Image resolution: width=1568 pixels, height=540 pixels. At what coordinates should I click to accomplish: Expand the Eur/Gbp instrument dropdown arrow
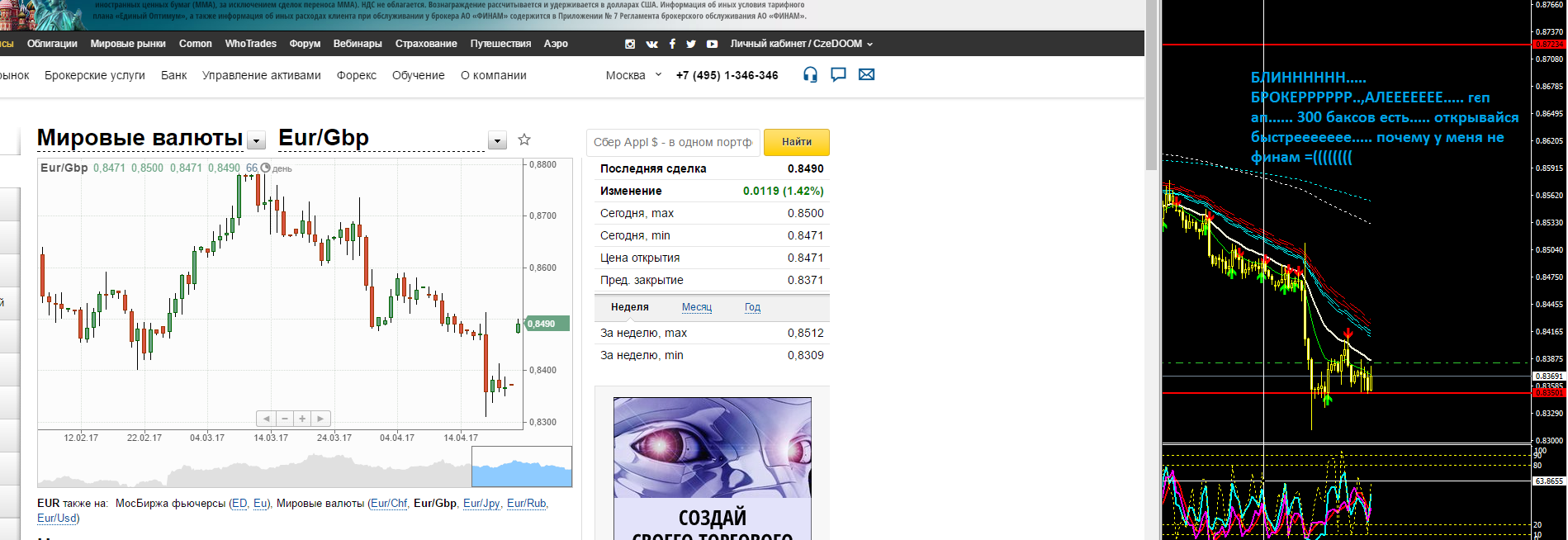coord(497,141)
